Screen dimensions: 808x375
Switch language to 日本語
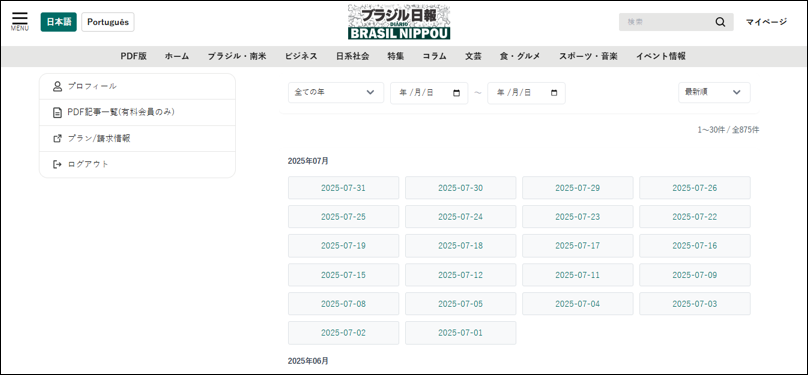[x=59, y=22]
